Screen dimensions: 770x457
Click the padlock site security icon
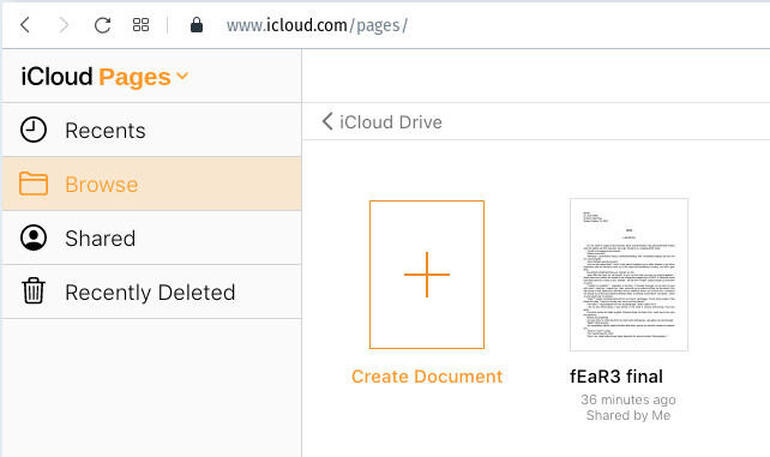pyautogui.click(x=196, y=25)
